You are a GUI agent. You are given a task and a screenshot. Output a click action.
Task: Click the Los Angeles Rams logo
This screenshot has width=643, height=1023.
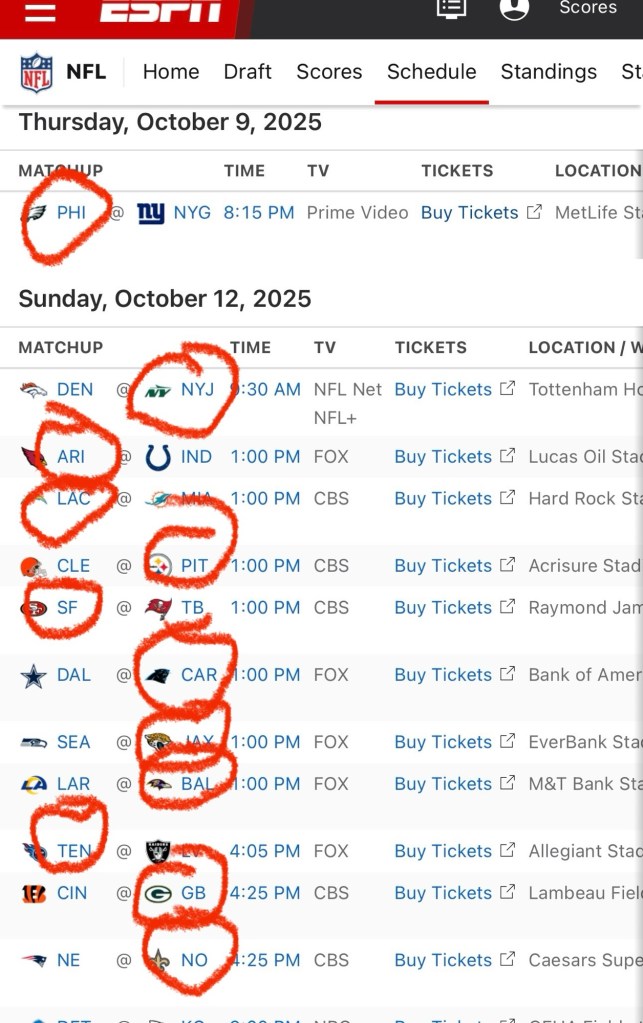34,784
